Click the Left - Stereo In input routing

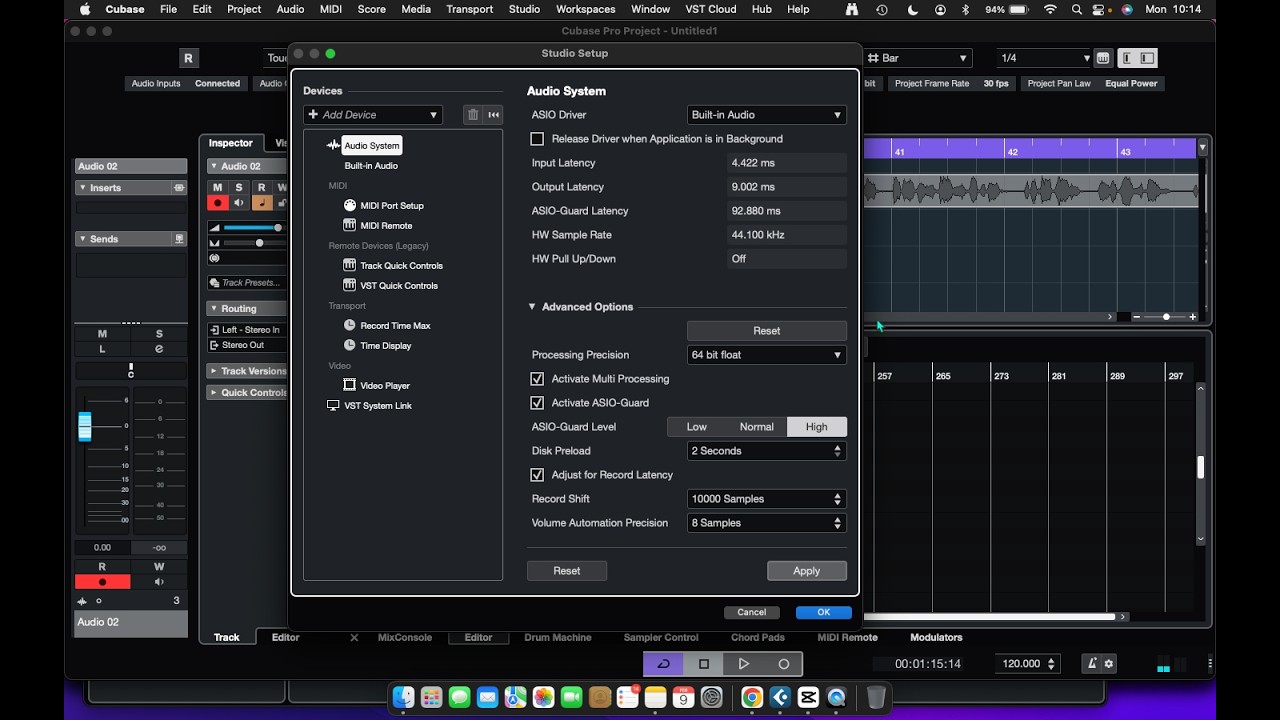click(x=247, y=330)
